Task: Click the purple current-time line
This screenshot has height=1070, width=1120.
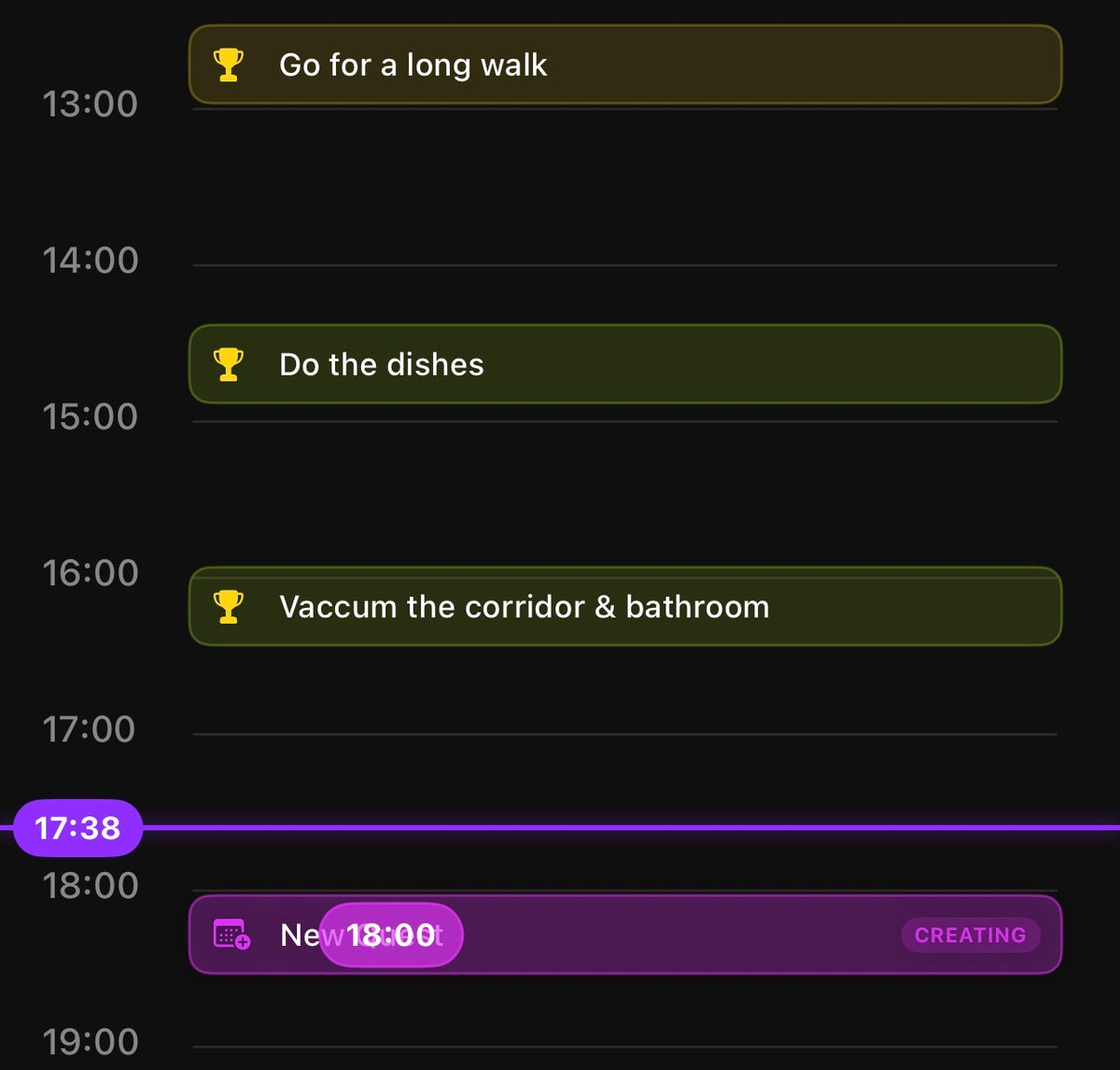Action: [625, 827]
